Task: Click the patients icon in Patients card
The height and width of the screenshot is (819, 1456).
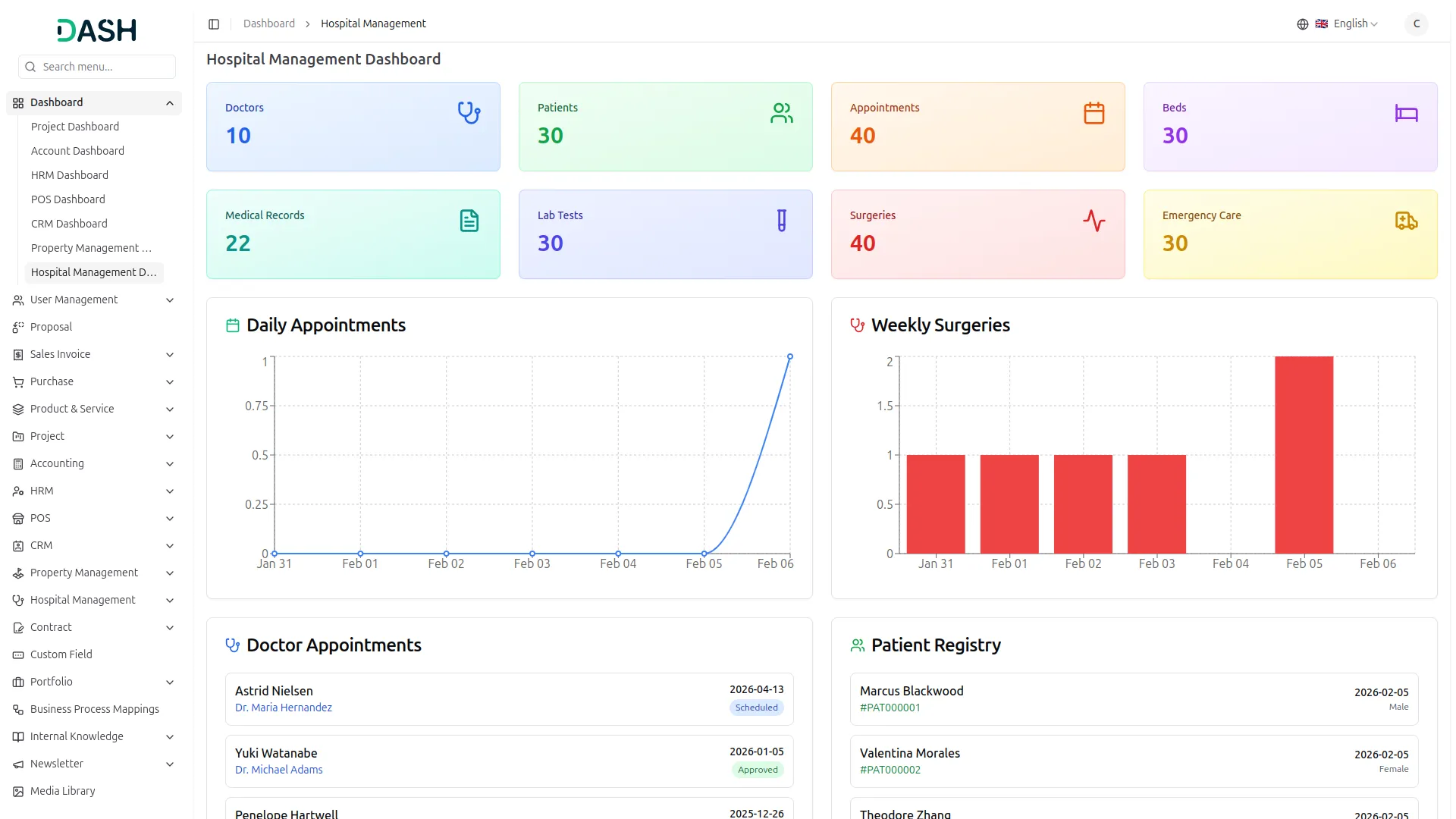Action: (x=781, y=113)
